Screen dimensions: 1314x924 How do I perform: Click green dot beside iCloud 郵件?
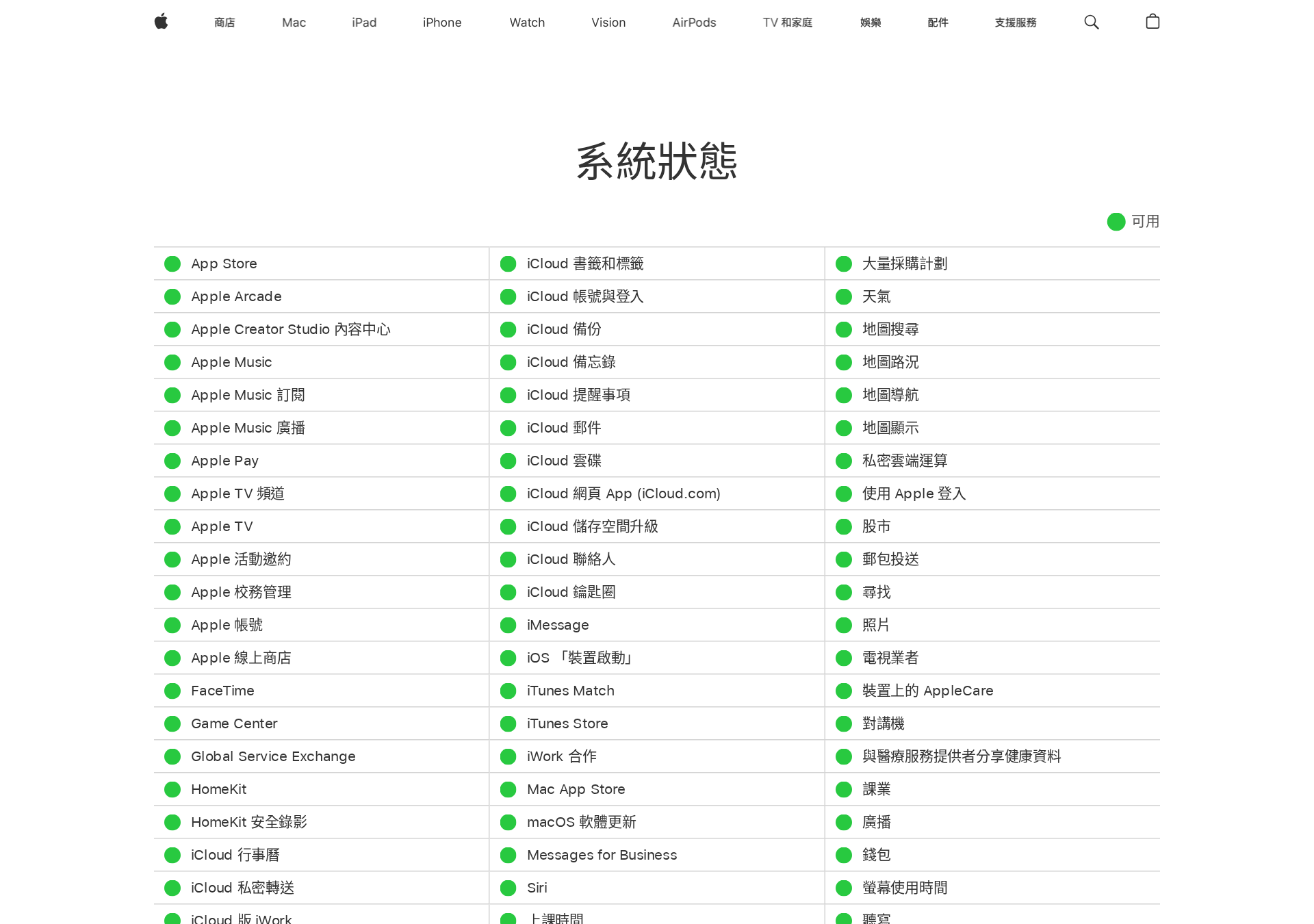508,428
